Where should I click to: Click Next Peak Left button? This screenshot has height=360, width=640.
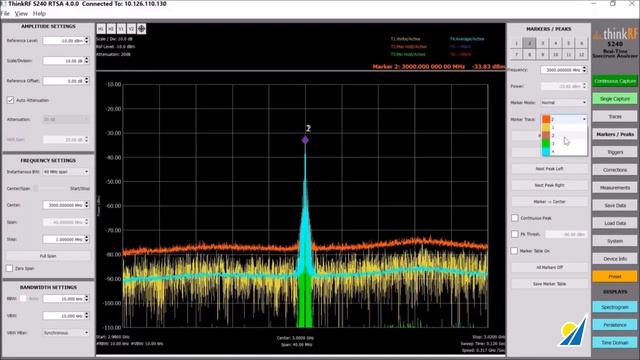(x=549, y=169)
